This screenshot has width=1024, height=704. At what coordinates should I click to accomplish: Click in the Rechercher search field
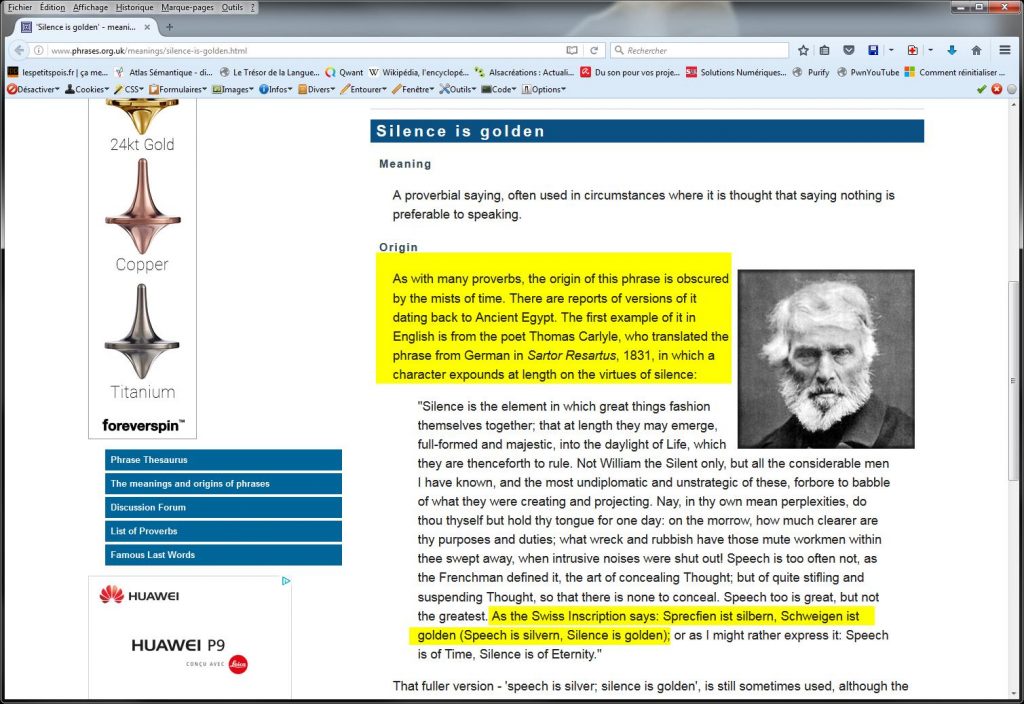(700, 50)
